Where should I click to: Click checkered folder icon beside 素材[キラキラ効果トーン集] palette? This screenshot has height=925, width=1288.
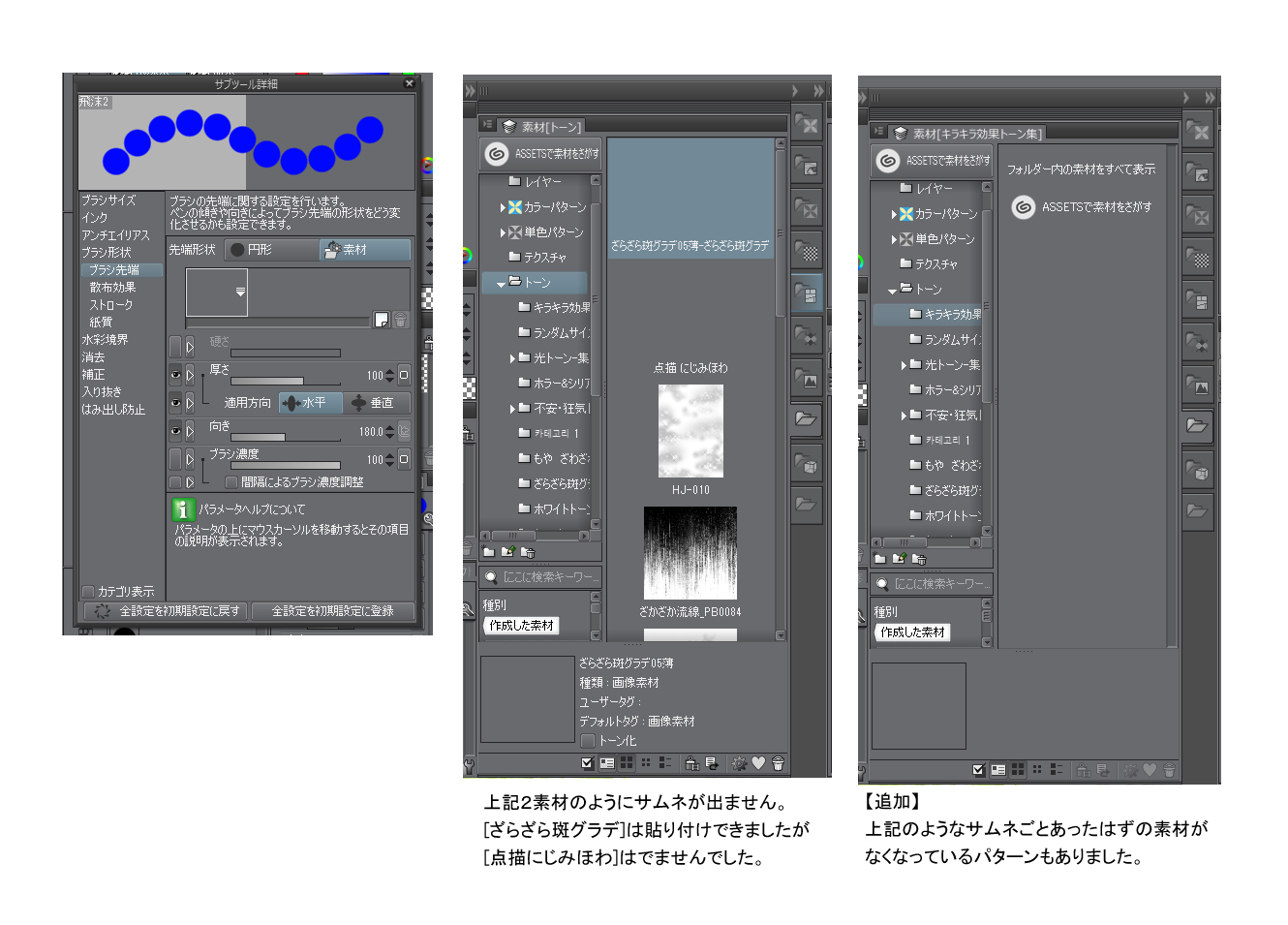pyautogui.click(x=1198, y=259)
